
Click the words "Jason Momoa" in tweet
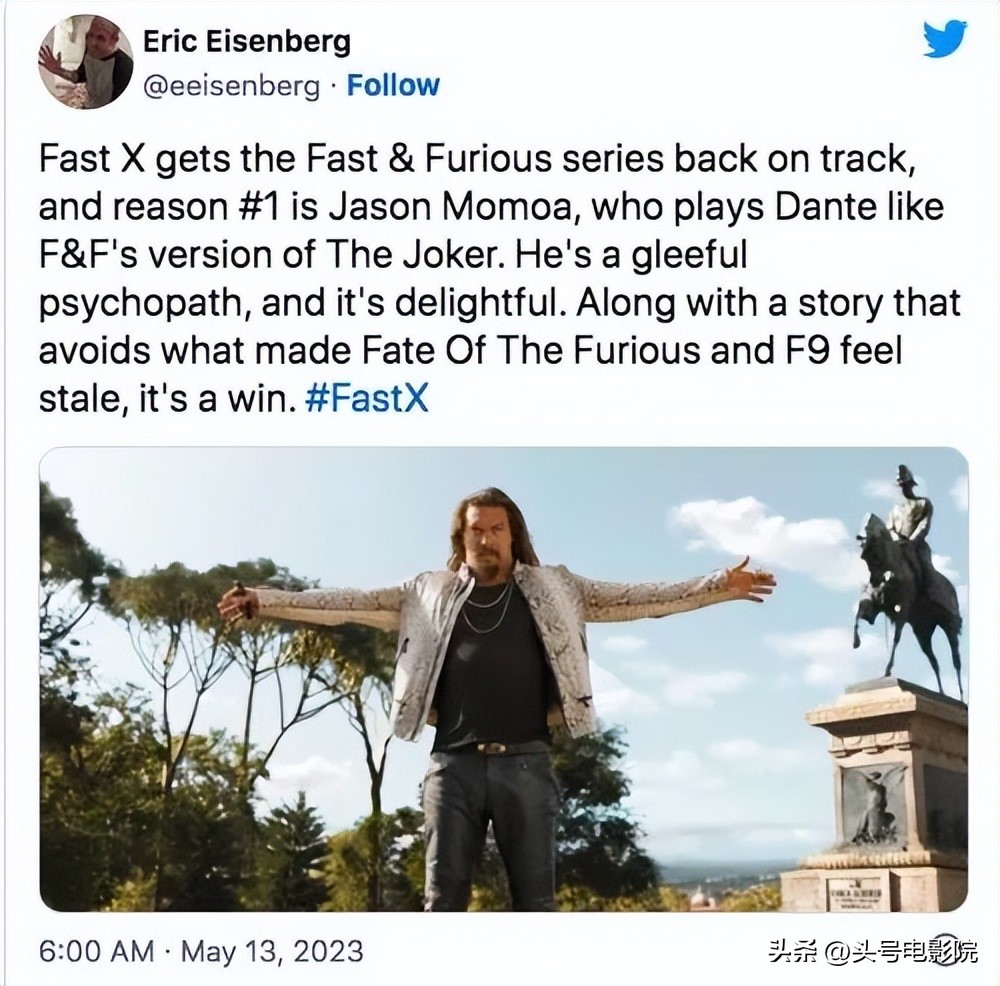452,207
